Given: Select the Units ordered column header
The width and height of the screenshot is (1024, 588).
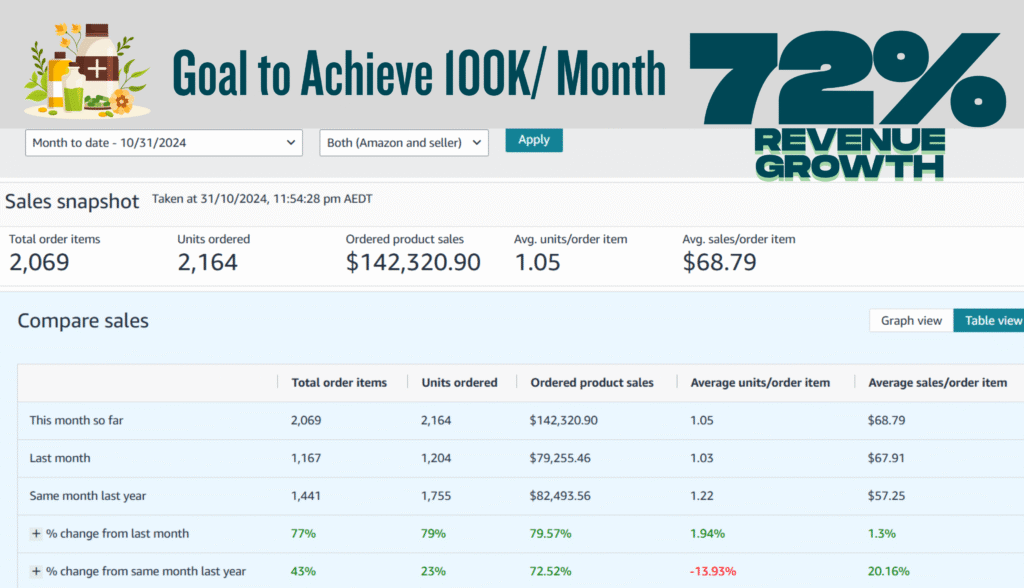Looking at the screenshot, I should (x=461, y=383).
